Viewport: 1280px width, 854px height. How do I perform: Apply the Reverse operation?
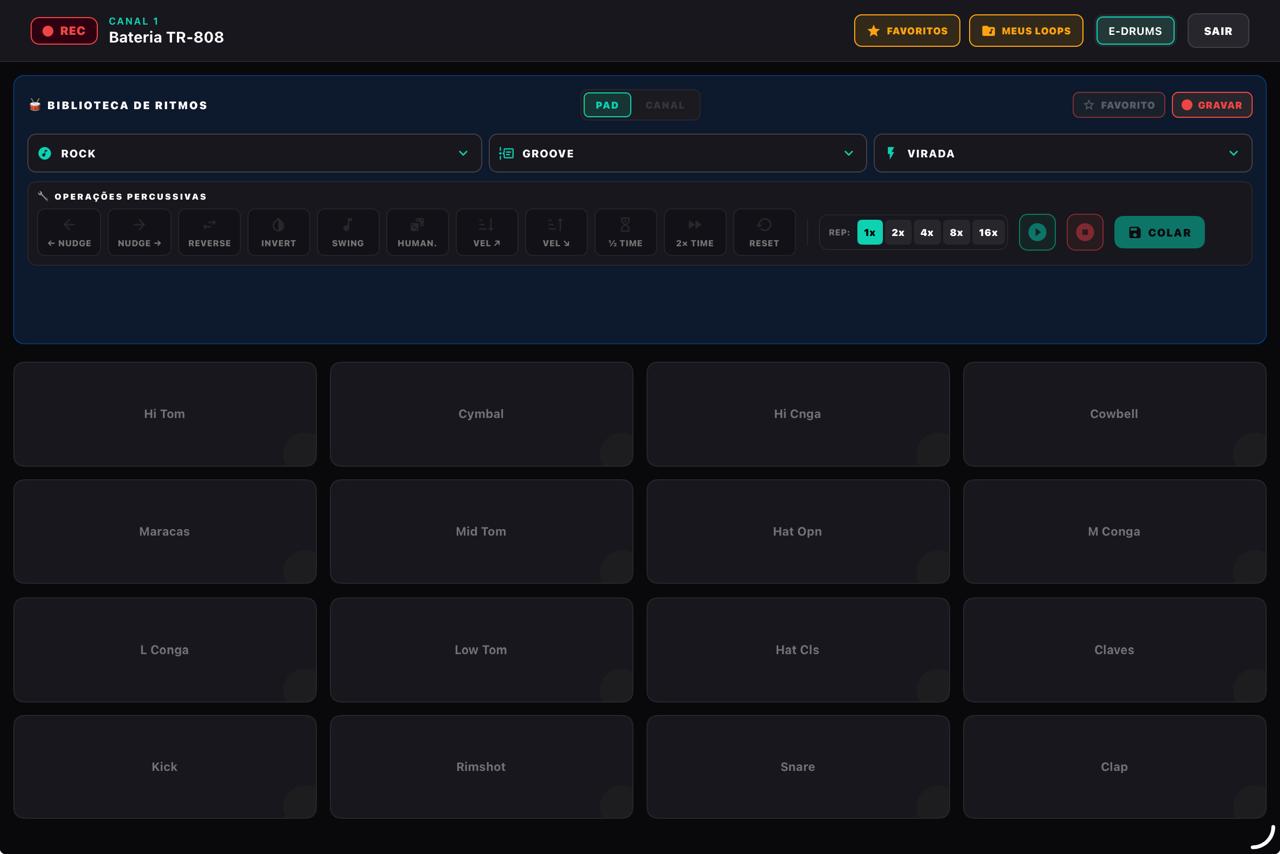209,232
